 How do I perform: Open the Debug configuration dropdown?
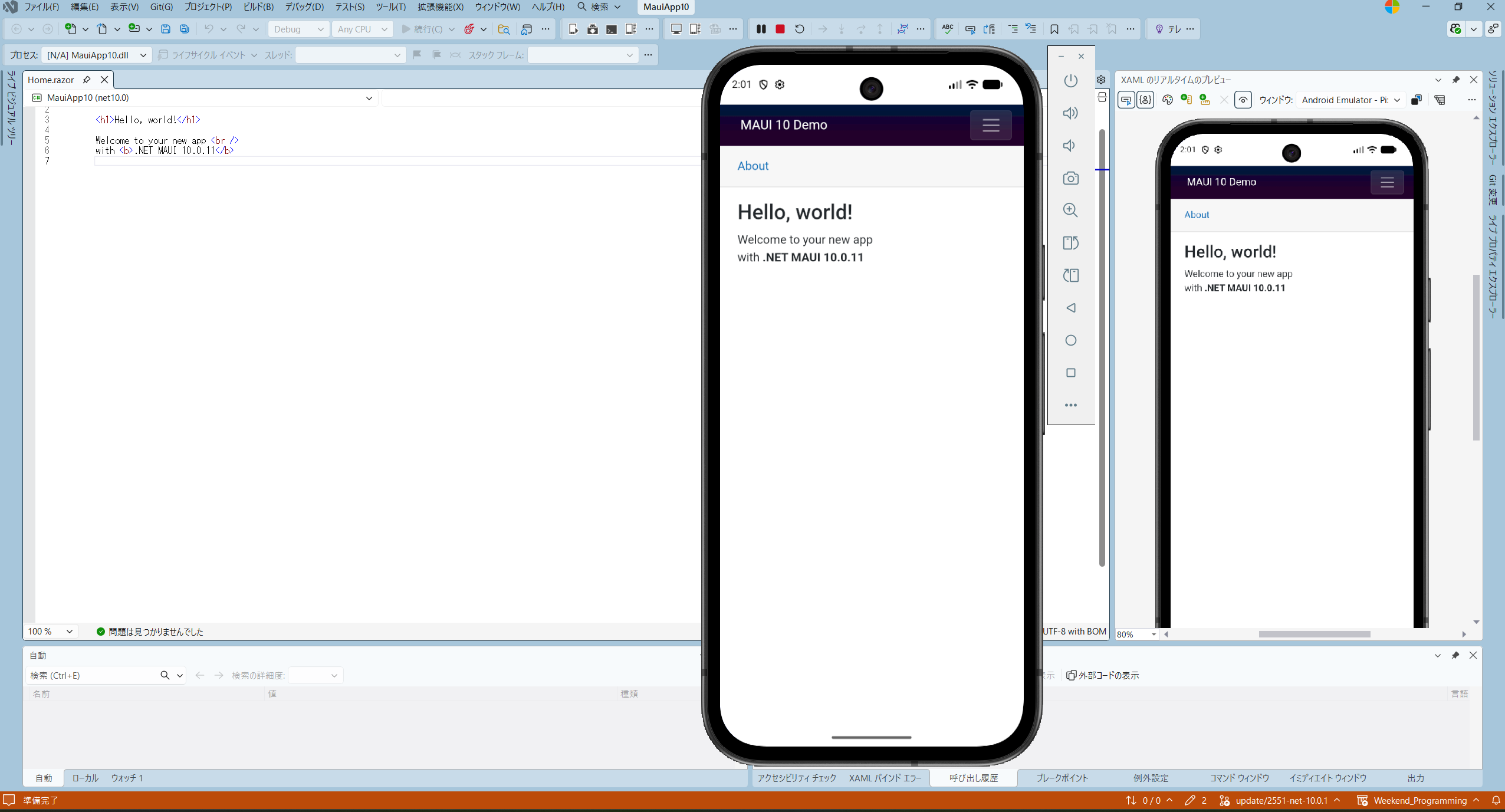click(298, 29)
